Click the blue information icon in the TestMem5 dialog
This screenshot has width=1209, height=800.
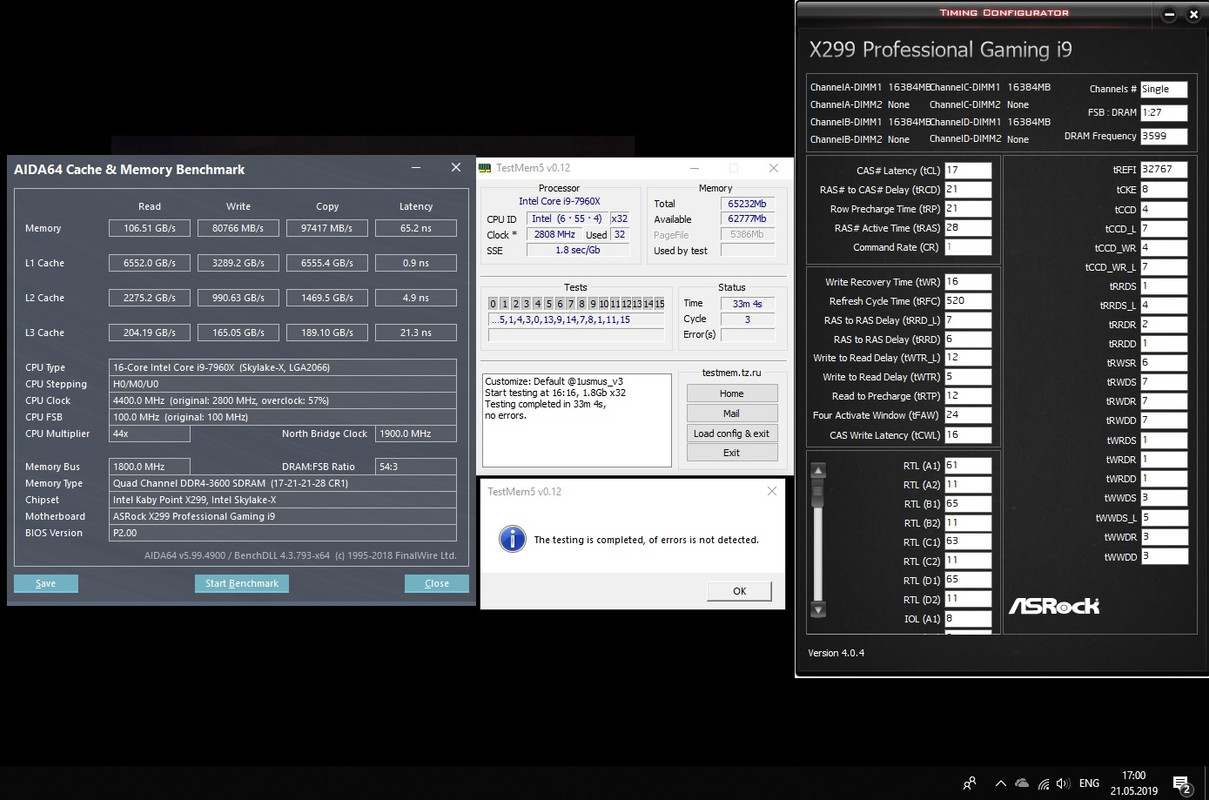click(x=512, y=539)
